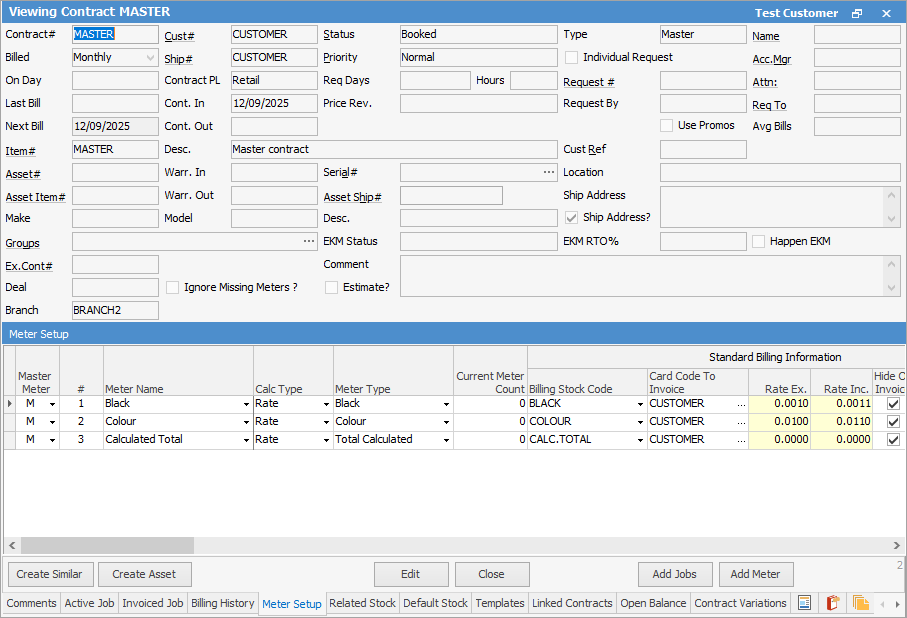This screenshot has width=907, height=618.
Task: Click the meter grid's left scroll arrow
Action: tap(12, 545)
